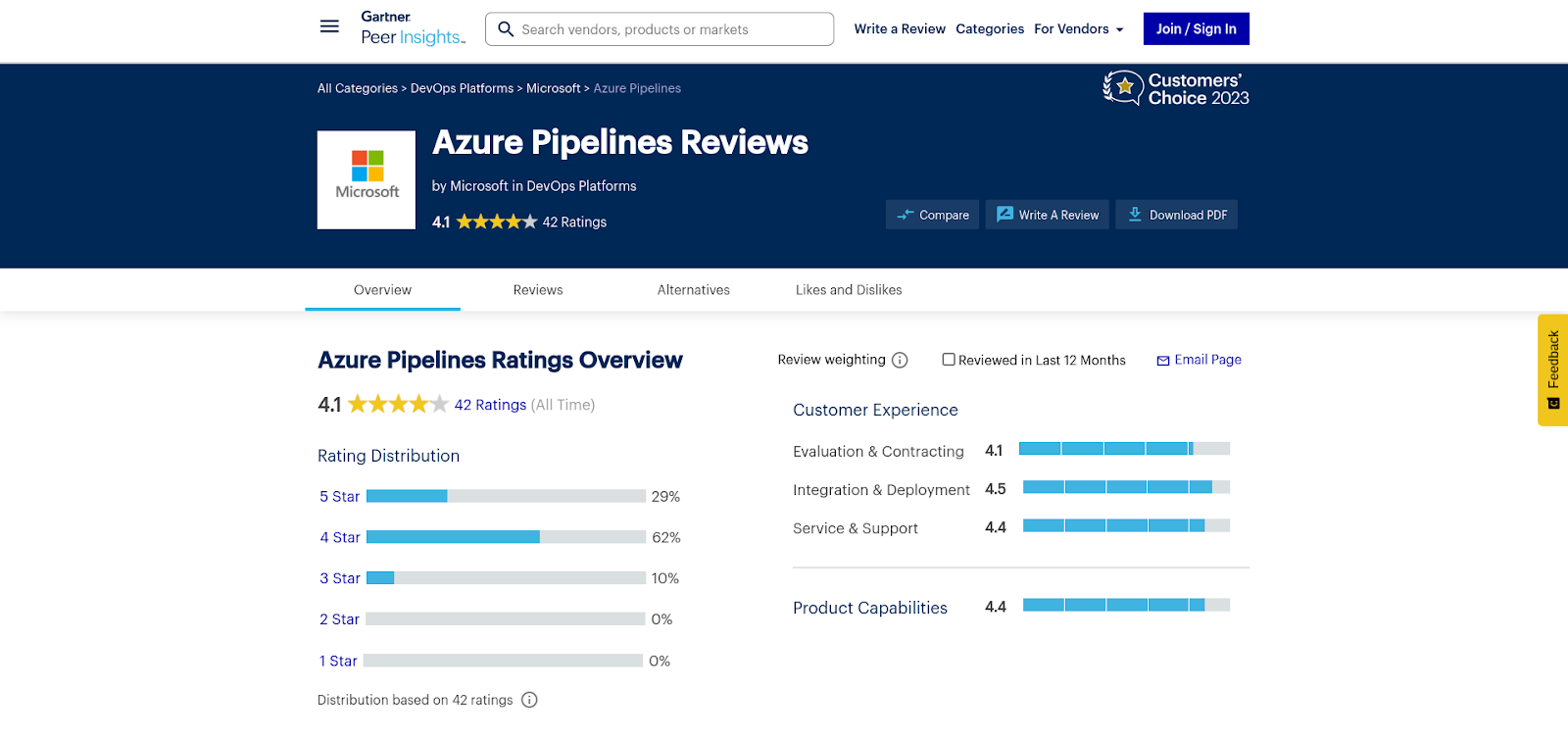Screen dimensions: 1568x739
Task: Click the Write A Review banner button
Action: (x=1048, y=215)
